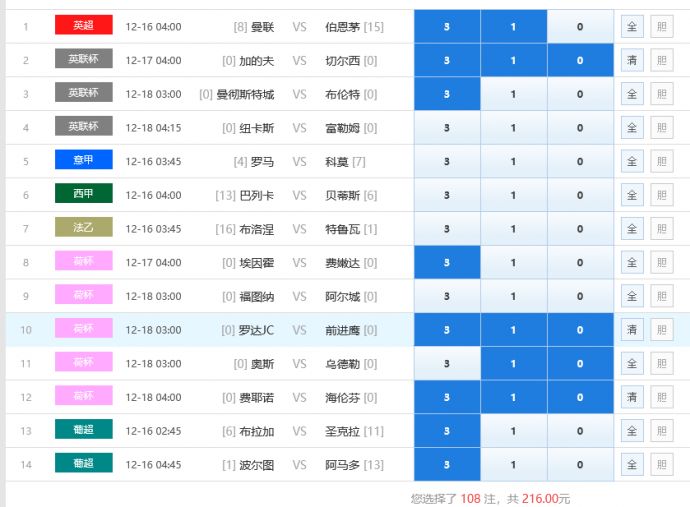690x507 pixels.
Task: Select draw (1) for 布洛涅 vs 特鲁瓦
Action: pos(513,229)
